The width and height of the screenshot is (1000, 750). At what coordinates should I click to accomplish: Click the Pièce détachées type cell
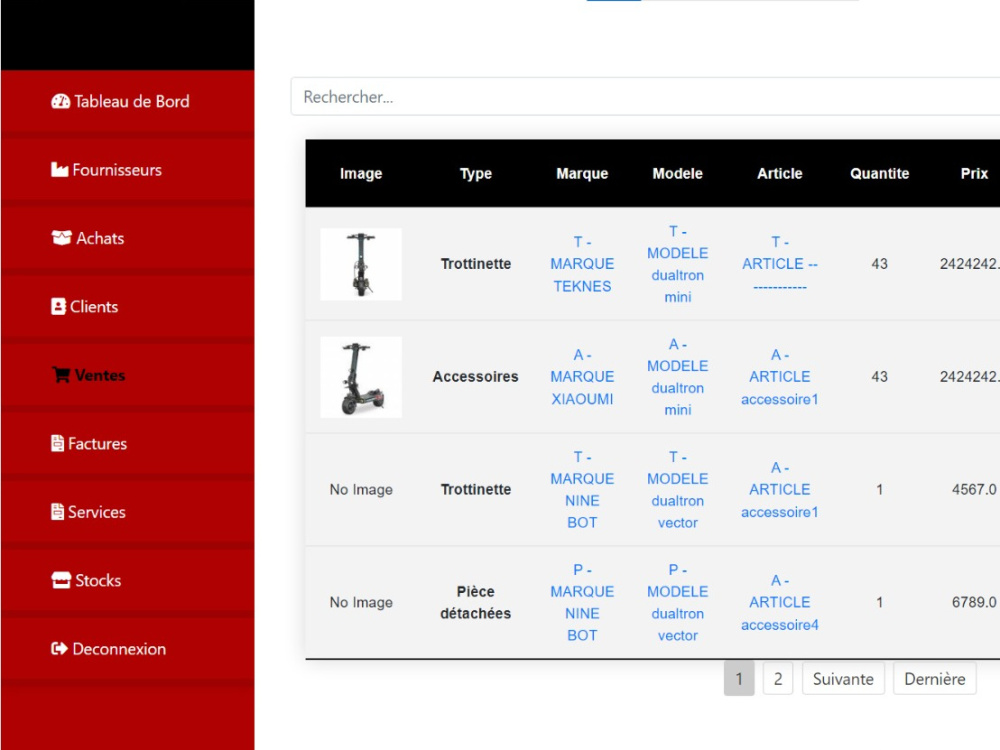click(476, 603)
